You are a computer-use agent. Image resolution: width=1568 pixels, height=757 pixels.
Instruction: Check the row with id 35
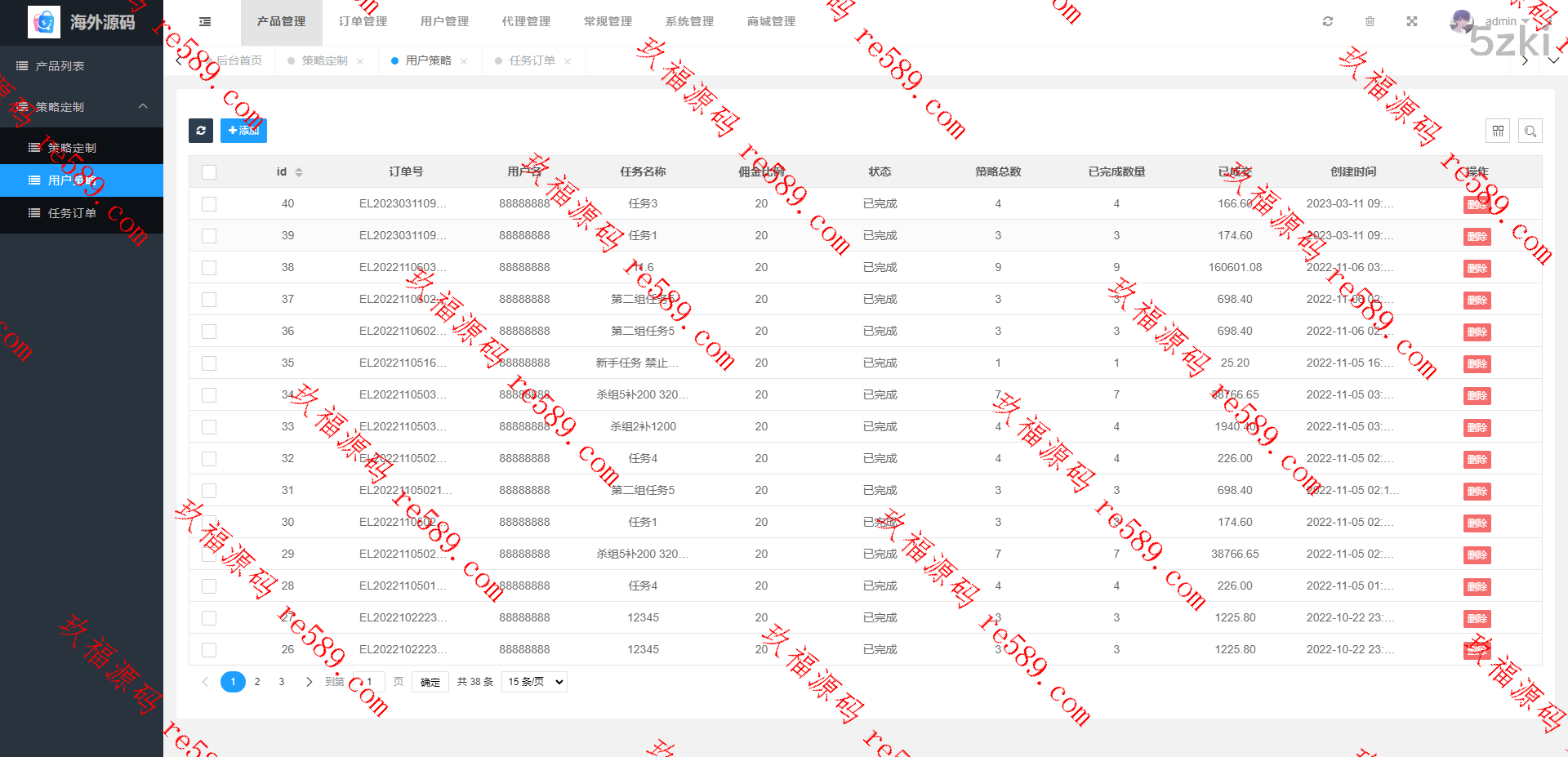(x=209, y=363)
